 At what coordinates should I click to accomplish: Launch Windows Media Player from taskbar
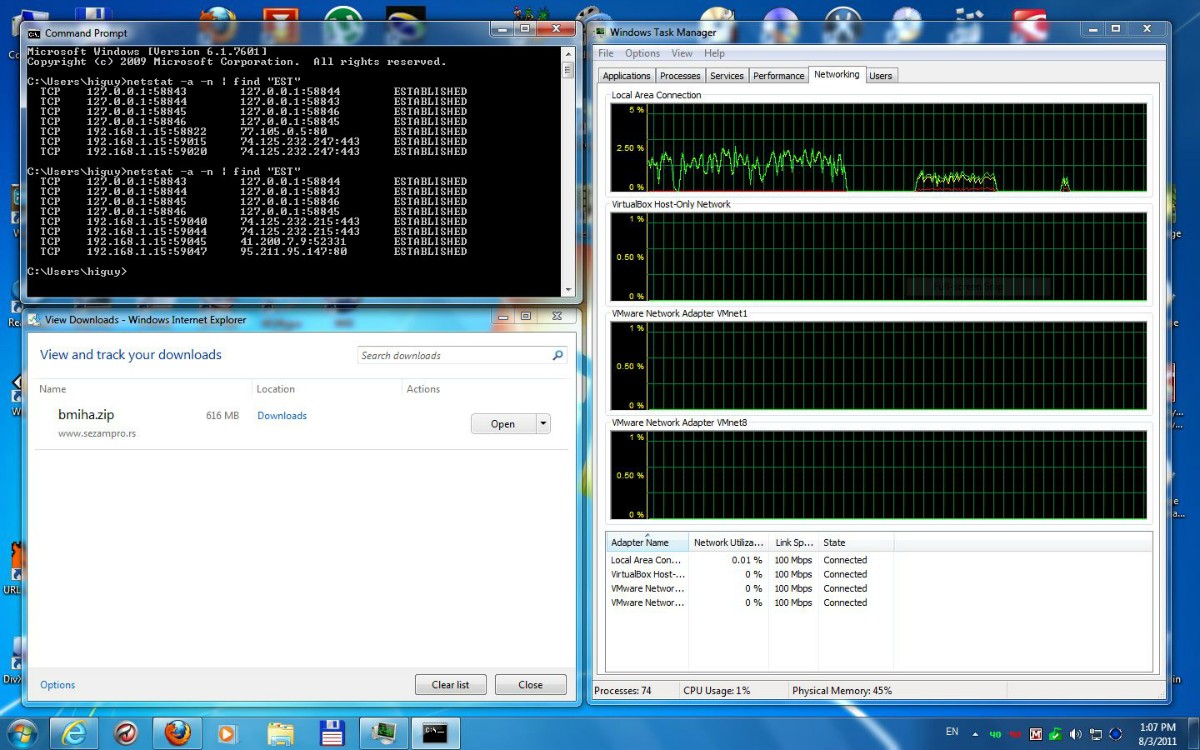point(227,732)
